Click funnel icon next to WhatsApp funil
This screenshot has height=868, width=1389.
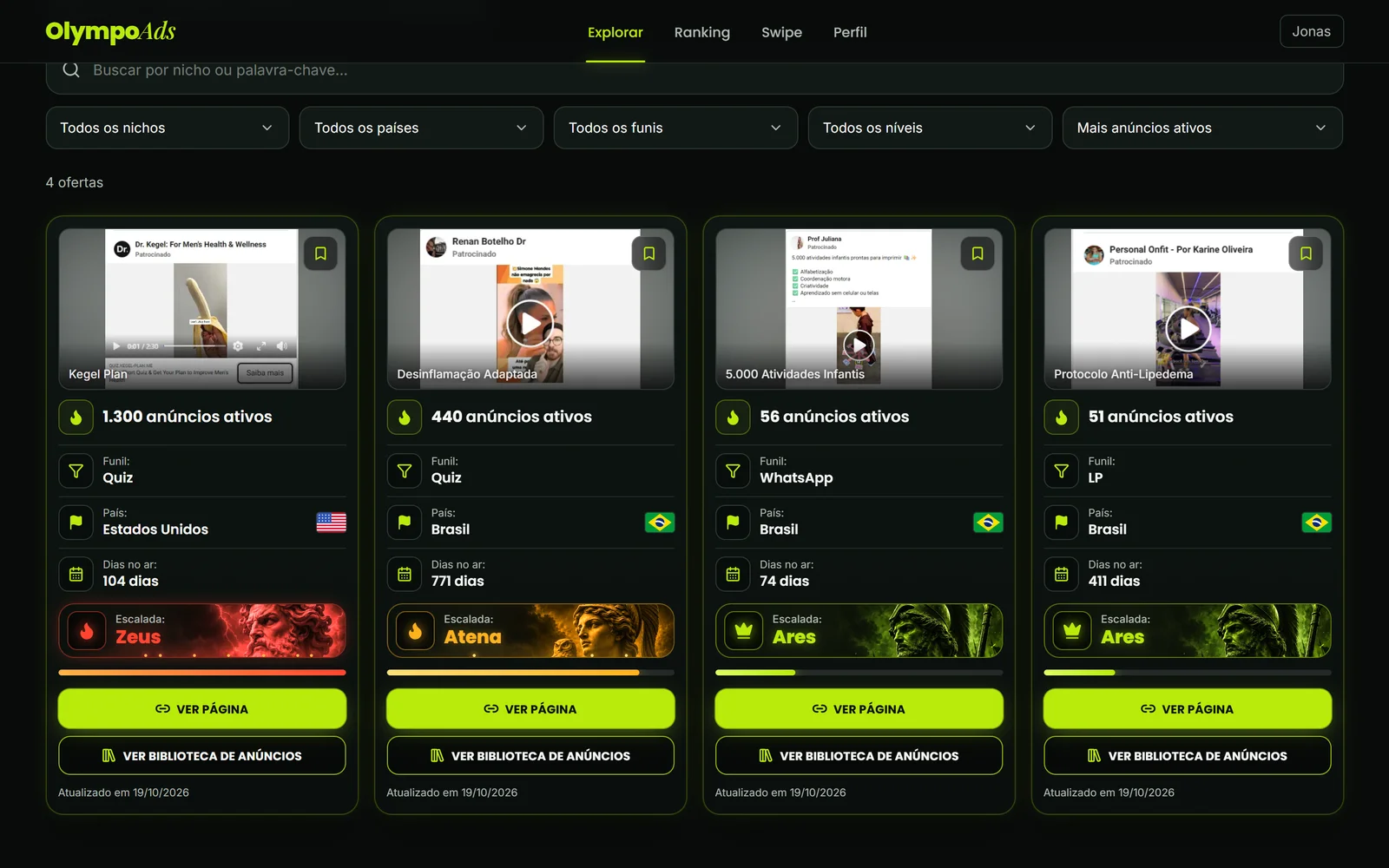[x=733, y=470]
